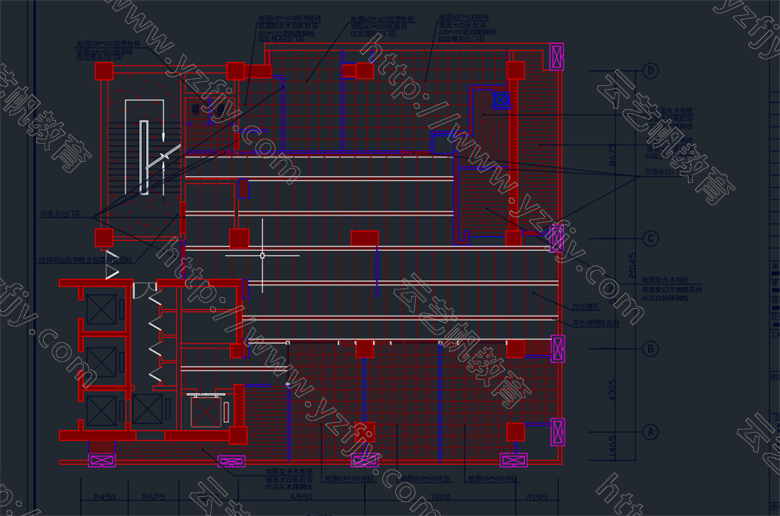Viewport: 780px width, 516px height.
Task: Pick the magenta crossed unit on axis A line
Action: coord(558,431)
